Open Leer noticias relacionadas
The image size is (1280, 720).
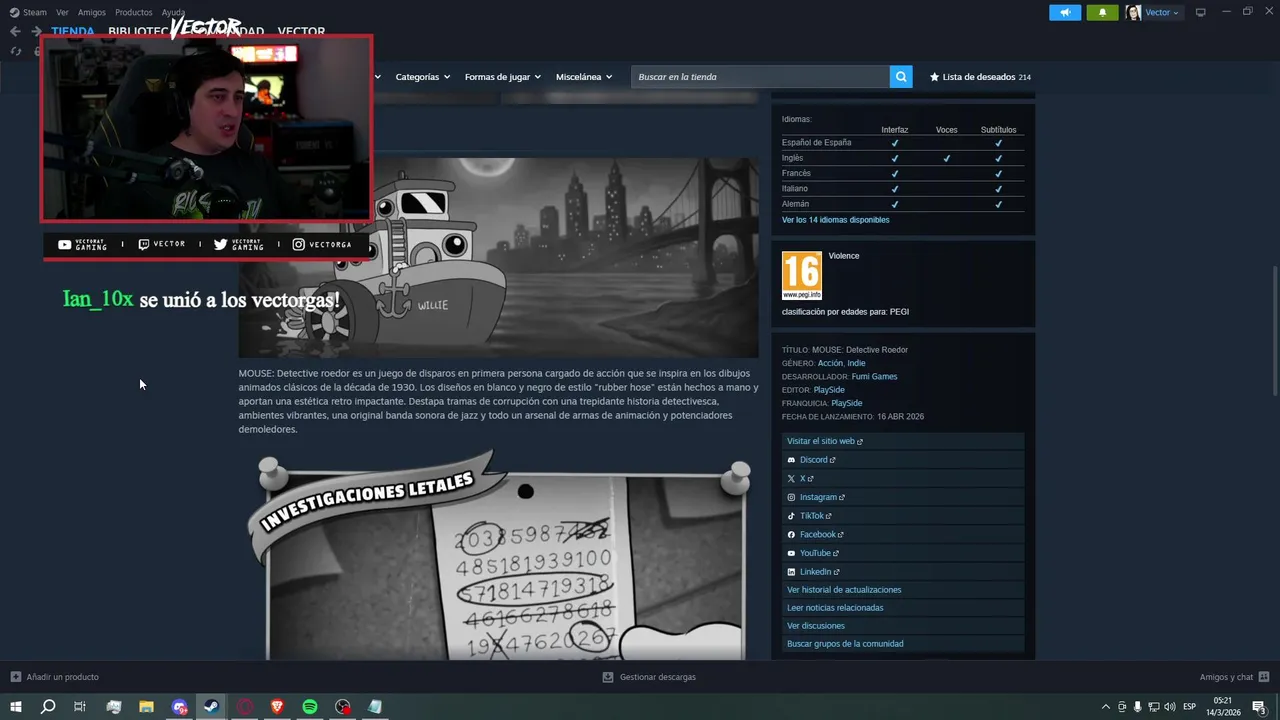pos(835,608)
